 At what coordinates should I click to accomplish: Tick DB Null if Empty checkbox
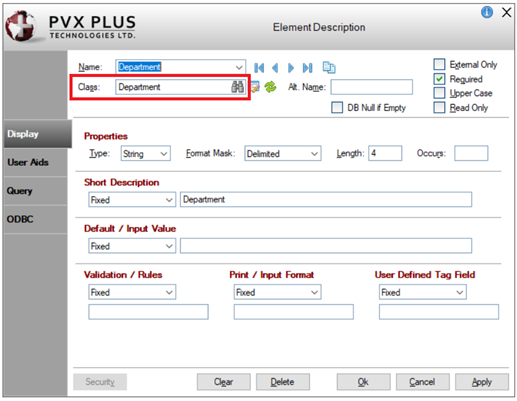(337, 107)
